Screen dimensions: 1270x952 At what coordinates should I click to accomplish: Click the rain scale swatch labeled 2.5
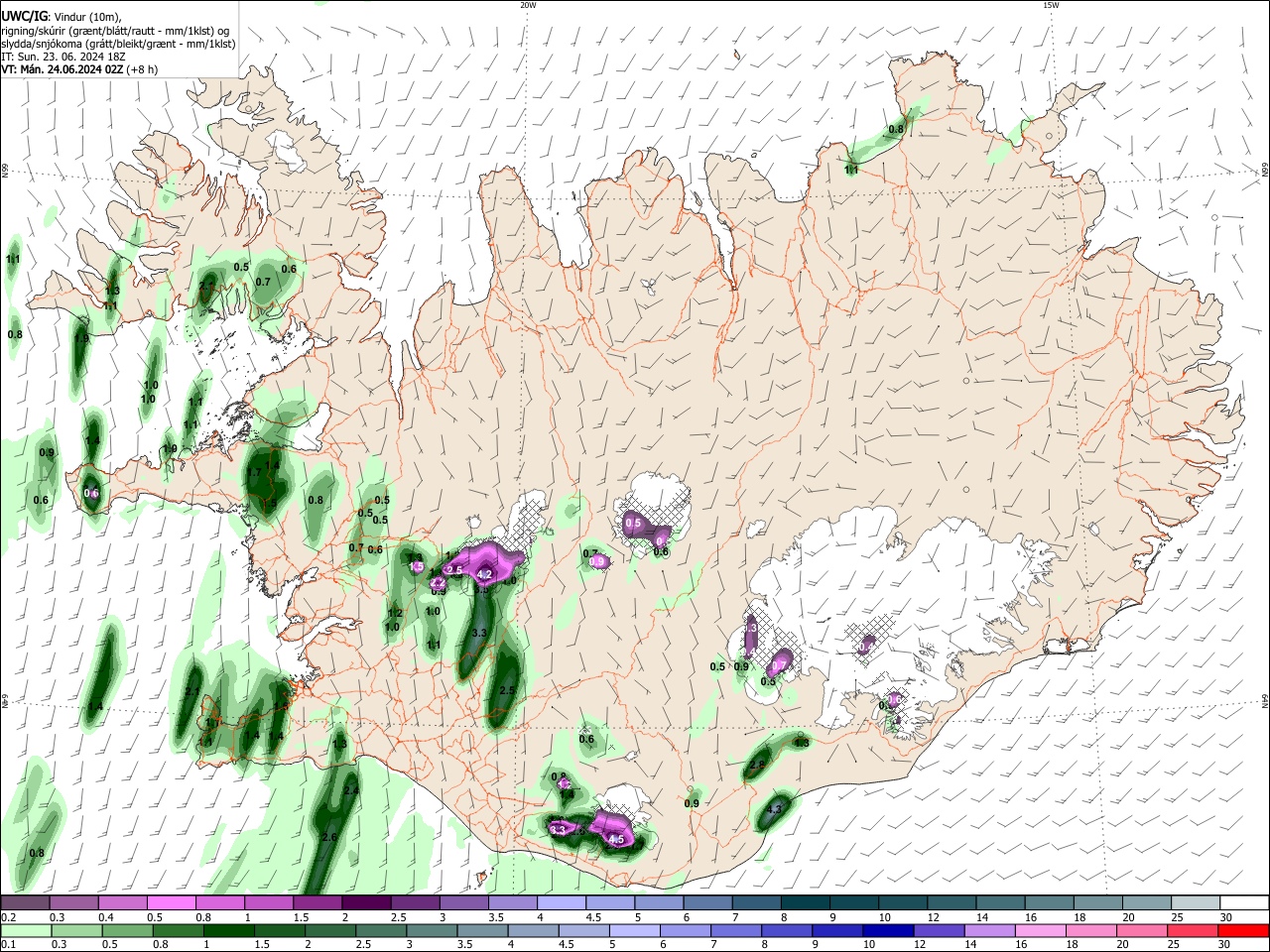[x=380, y=930]
